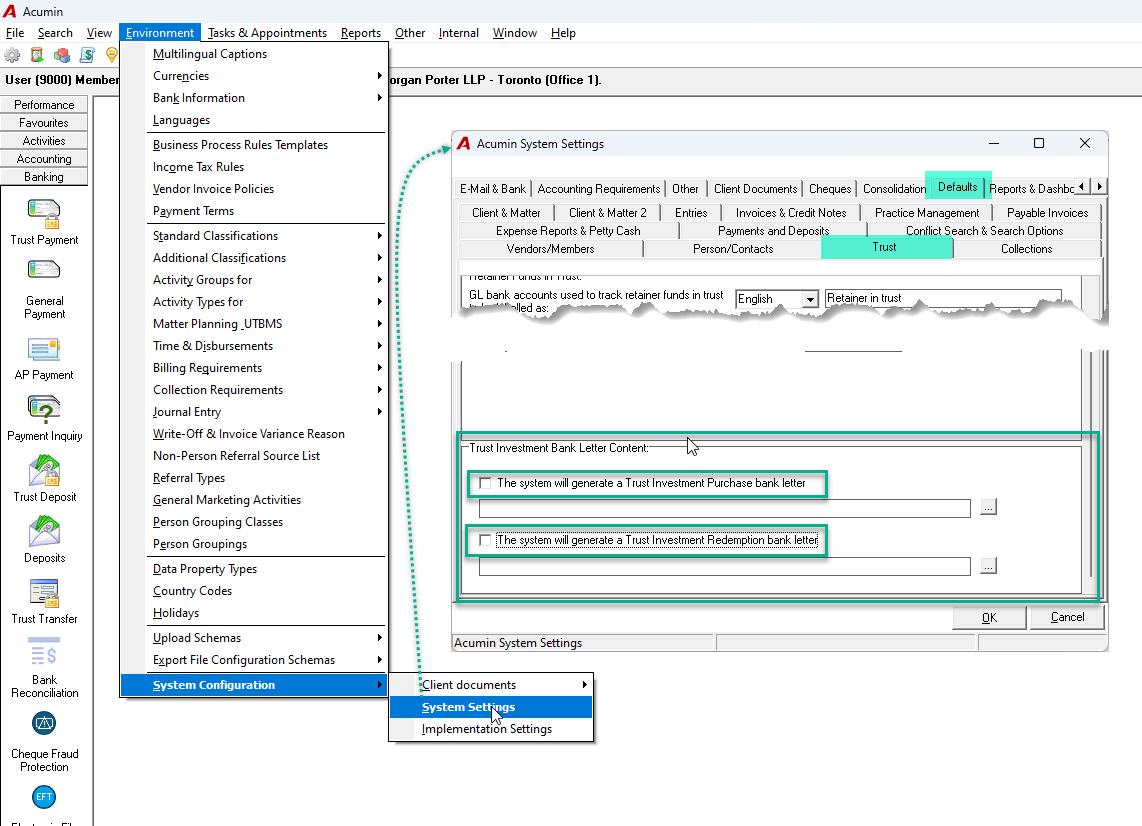Click the Retainer in trust text field

tap(943, 299)
